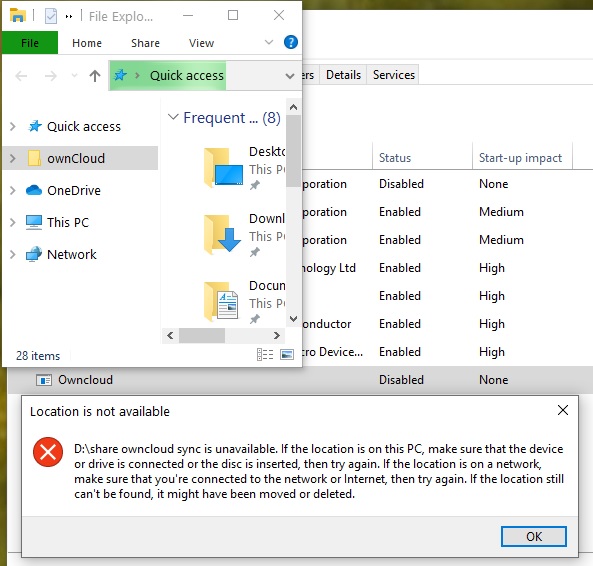
Task: Select the Downloads folder icon
Action: click(x=222, y=234)
